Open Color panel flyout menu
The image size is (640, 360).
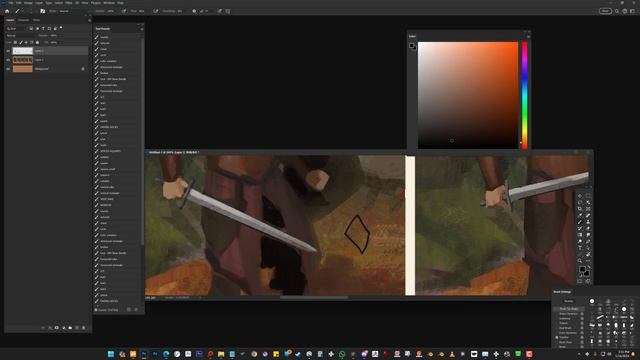point(528,36)
